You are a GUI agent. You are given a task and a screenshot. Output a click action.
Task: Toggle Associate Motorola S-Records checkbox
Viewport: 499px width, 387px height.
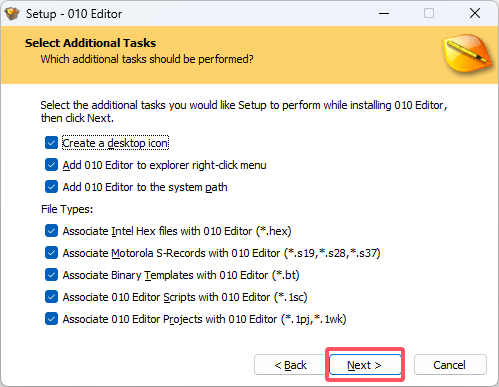[51, 253]
